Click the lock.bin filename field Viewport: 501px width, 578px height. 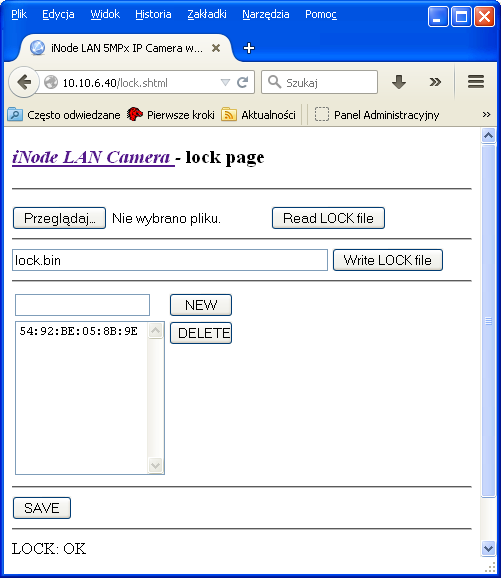(170, 260)
